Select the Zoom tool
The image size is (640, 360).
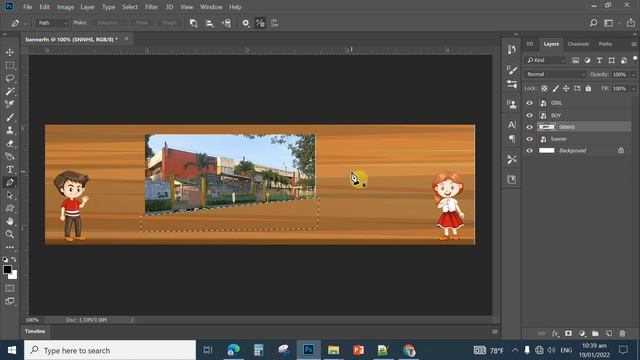coord(10,234)
